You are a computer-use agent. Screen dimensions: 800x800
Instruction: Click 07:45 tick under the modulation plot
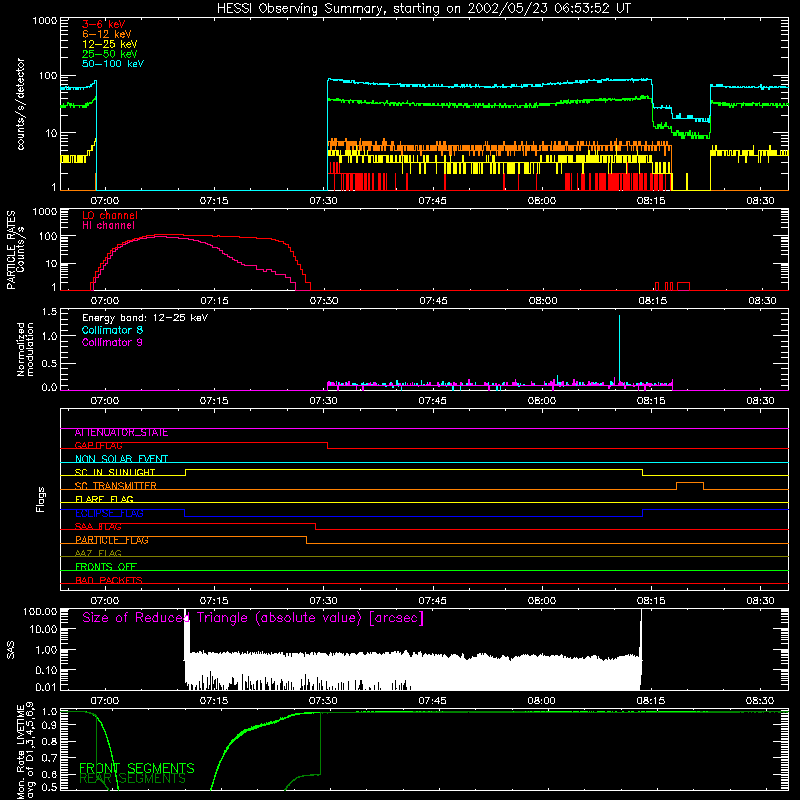tap(432, 401)
